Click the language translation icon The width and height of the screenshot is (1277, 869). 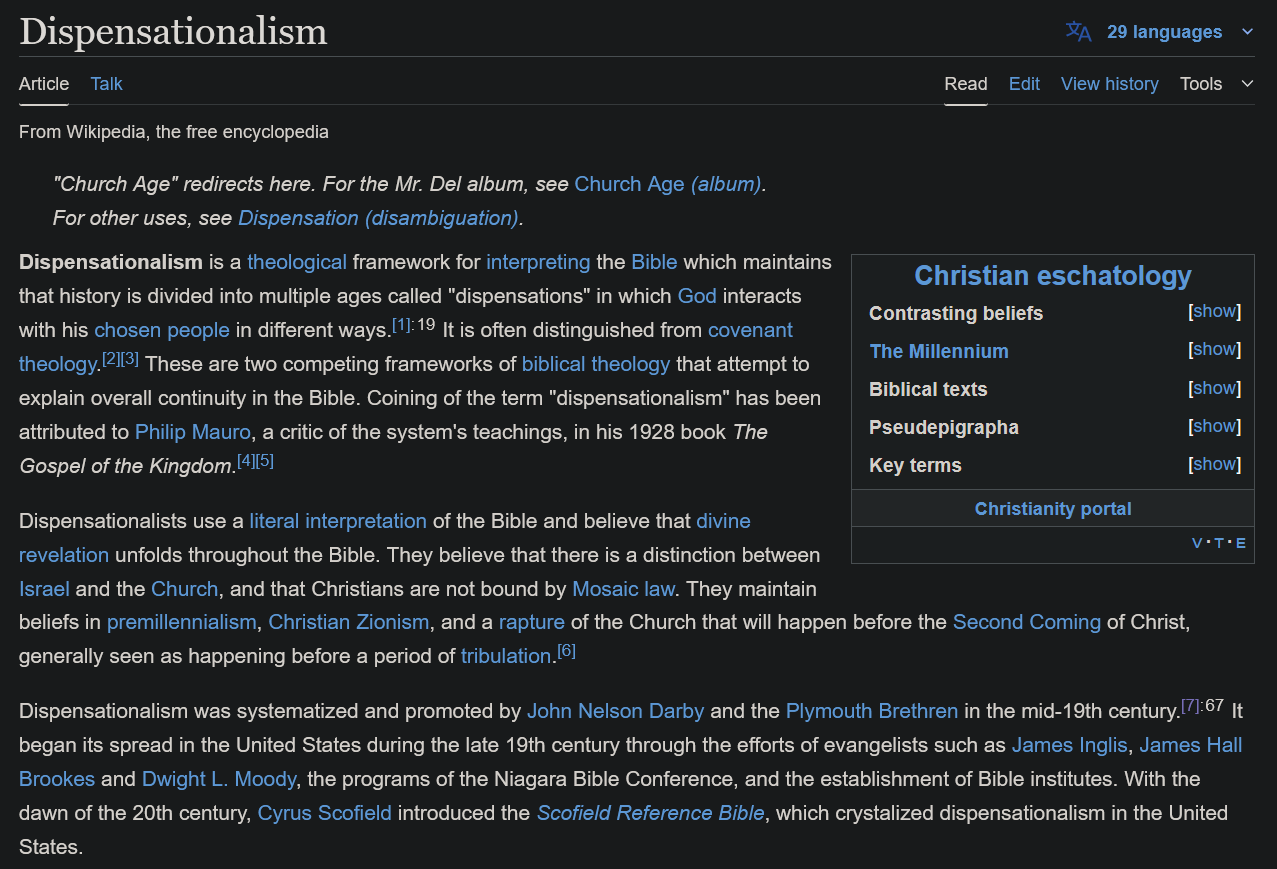point(1078,31)
